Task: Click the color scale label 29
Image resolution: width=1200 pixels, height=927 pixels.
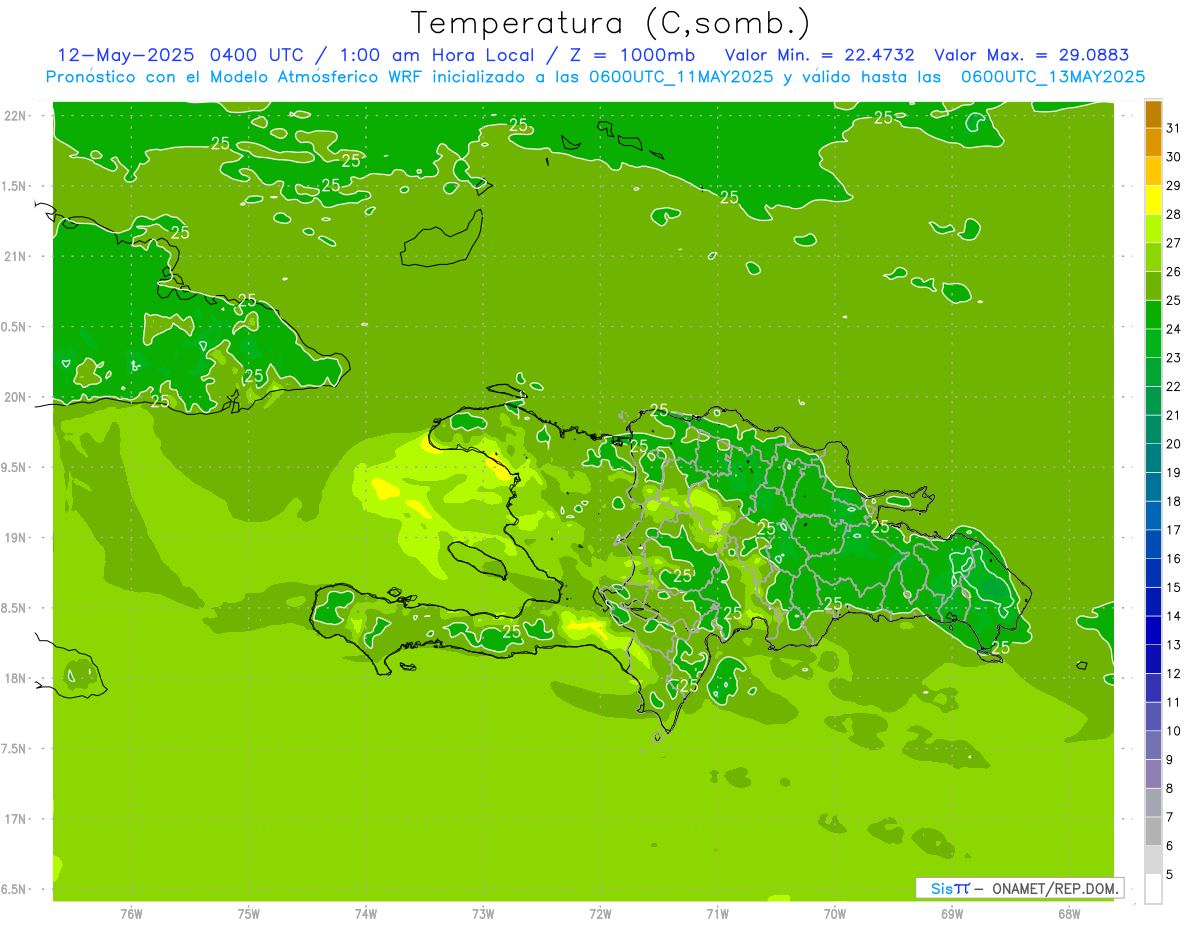Action: tap(1173, 186)
